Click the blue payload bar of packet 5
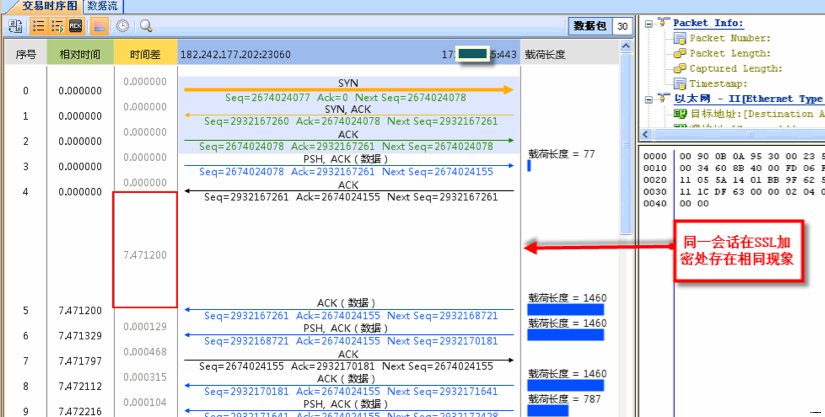The width and height of the screenshot is (825, 417). (566, 310)
